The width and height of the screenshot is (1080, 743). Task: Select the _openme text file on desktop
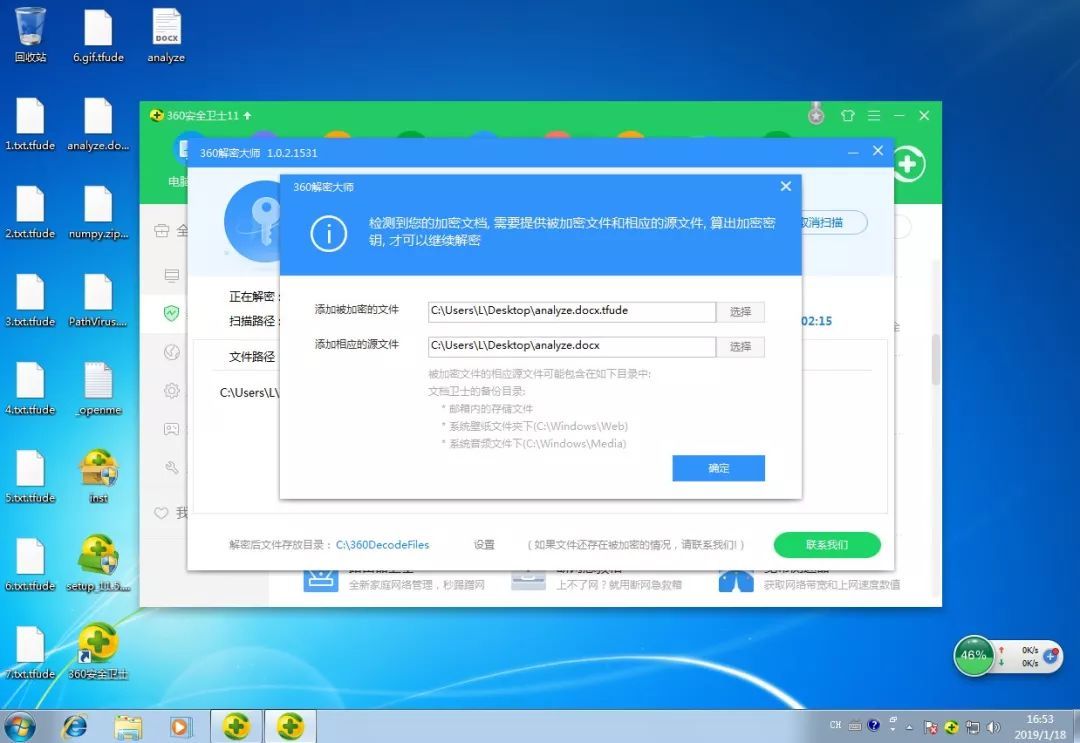point(98,388)
